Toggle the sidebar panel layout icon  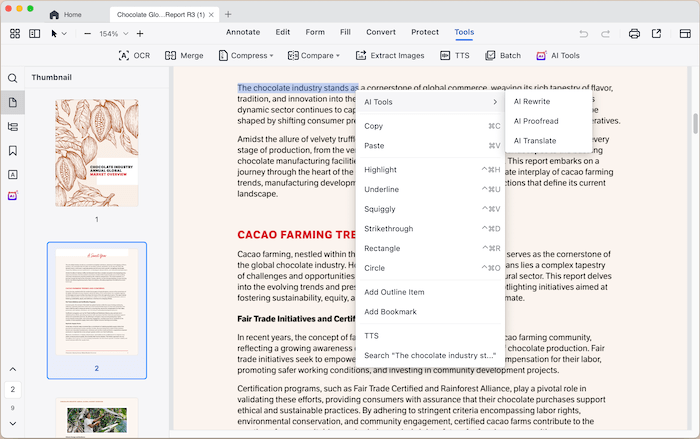[x=35, y=33]
